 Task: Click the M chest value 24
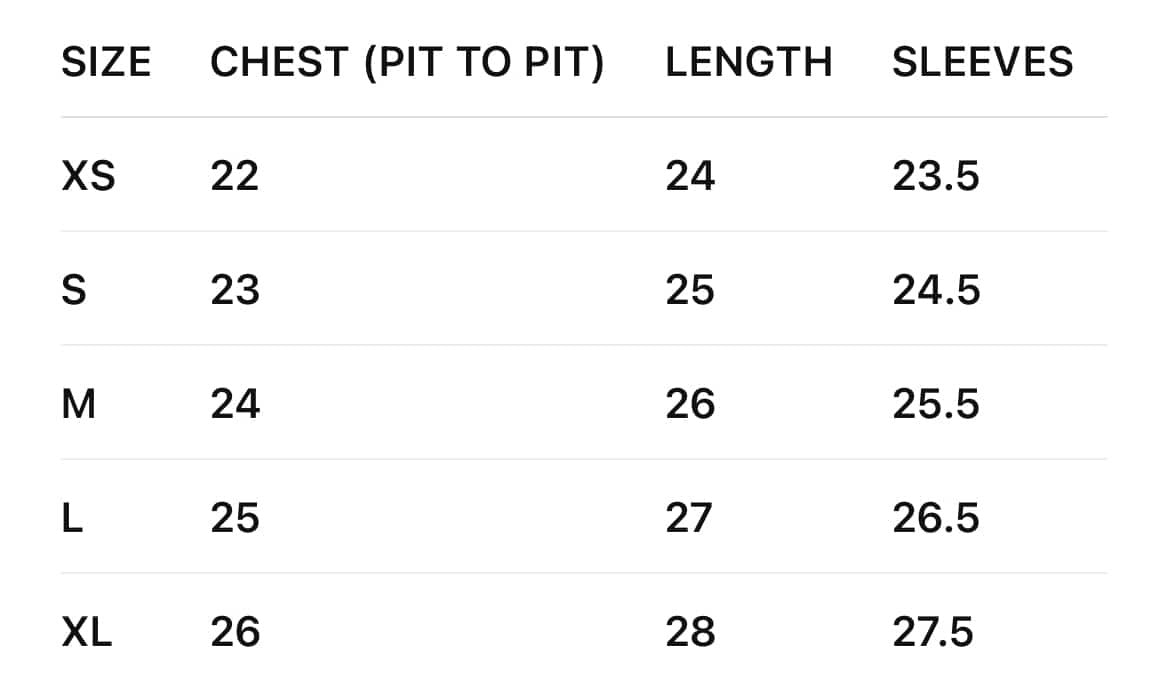(235, 405)
